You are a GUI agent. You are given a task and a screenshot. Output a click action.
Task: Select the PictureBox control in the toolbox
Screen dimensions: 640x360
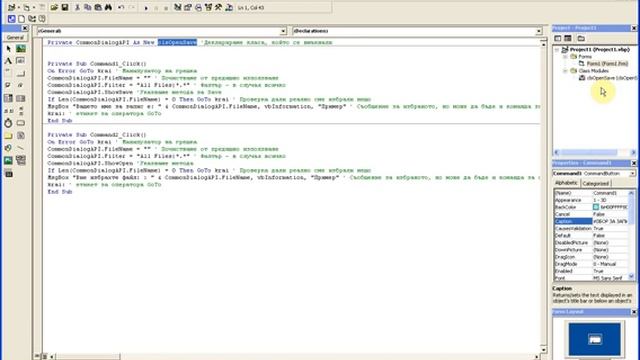coord(20,49)
